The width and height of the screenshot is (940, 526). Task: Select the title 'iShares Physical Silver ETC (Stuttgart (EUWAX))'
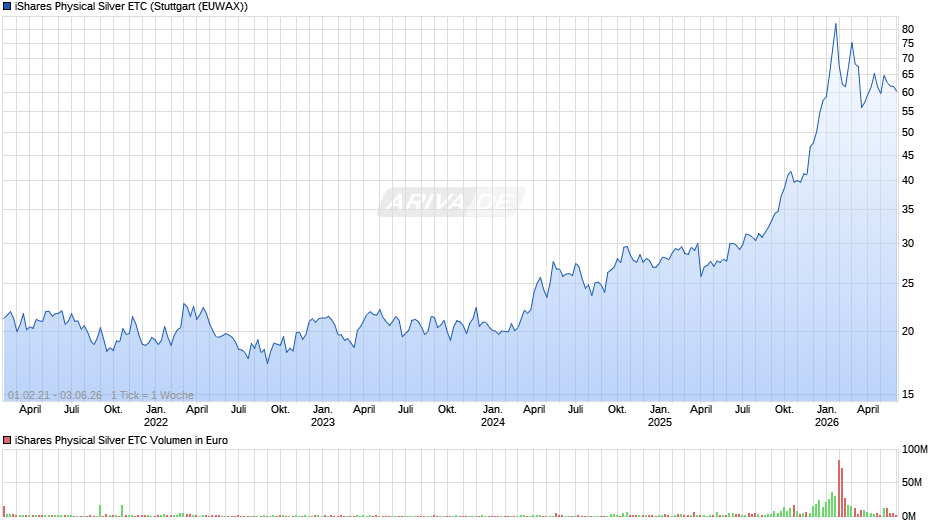131,7
